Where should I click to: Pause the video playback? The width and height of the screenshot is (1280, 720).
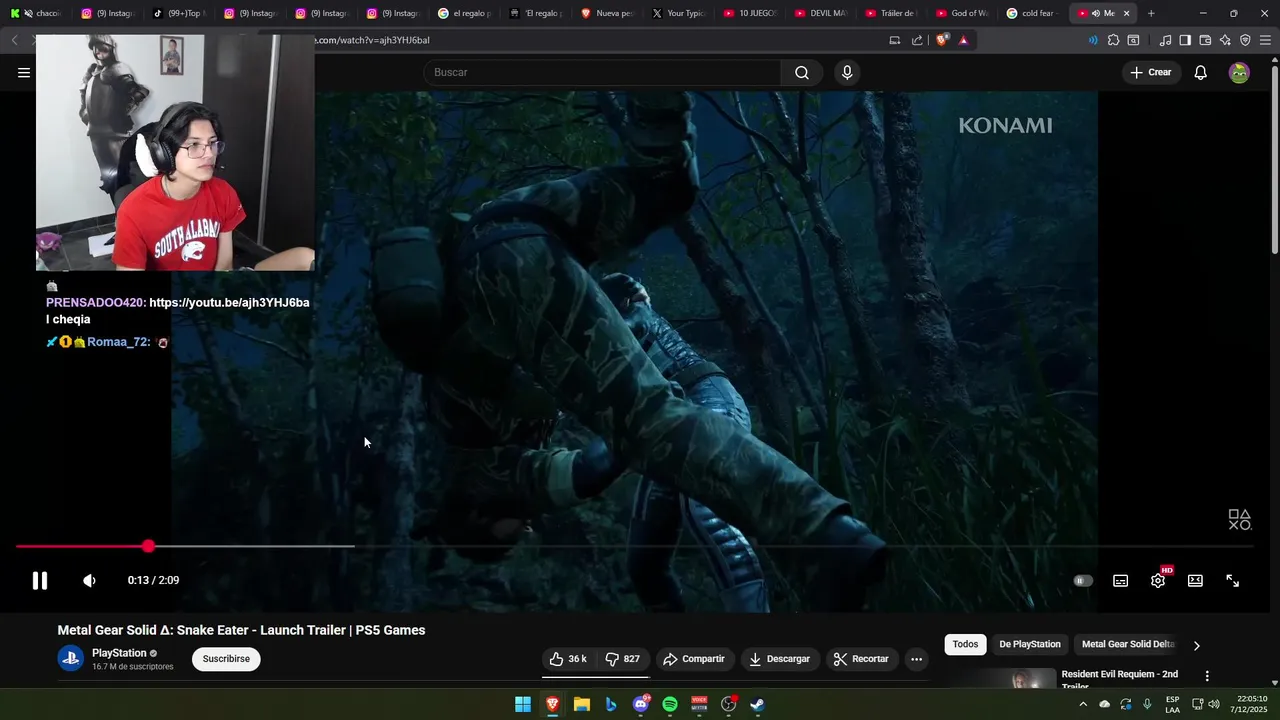tap(39, 580)
